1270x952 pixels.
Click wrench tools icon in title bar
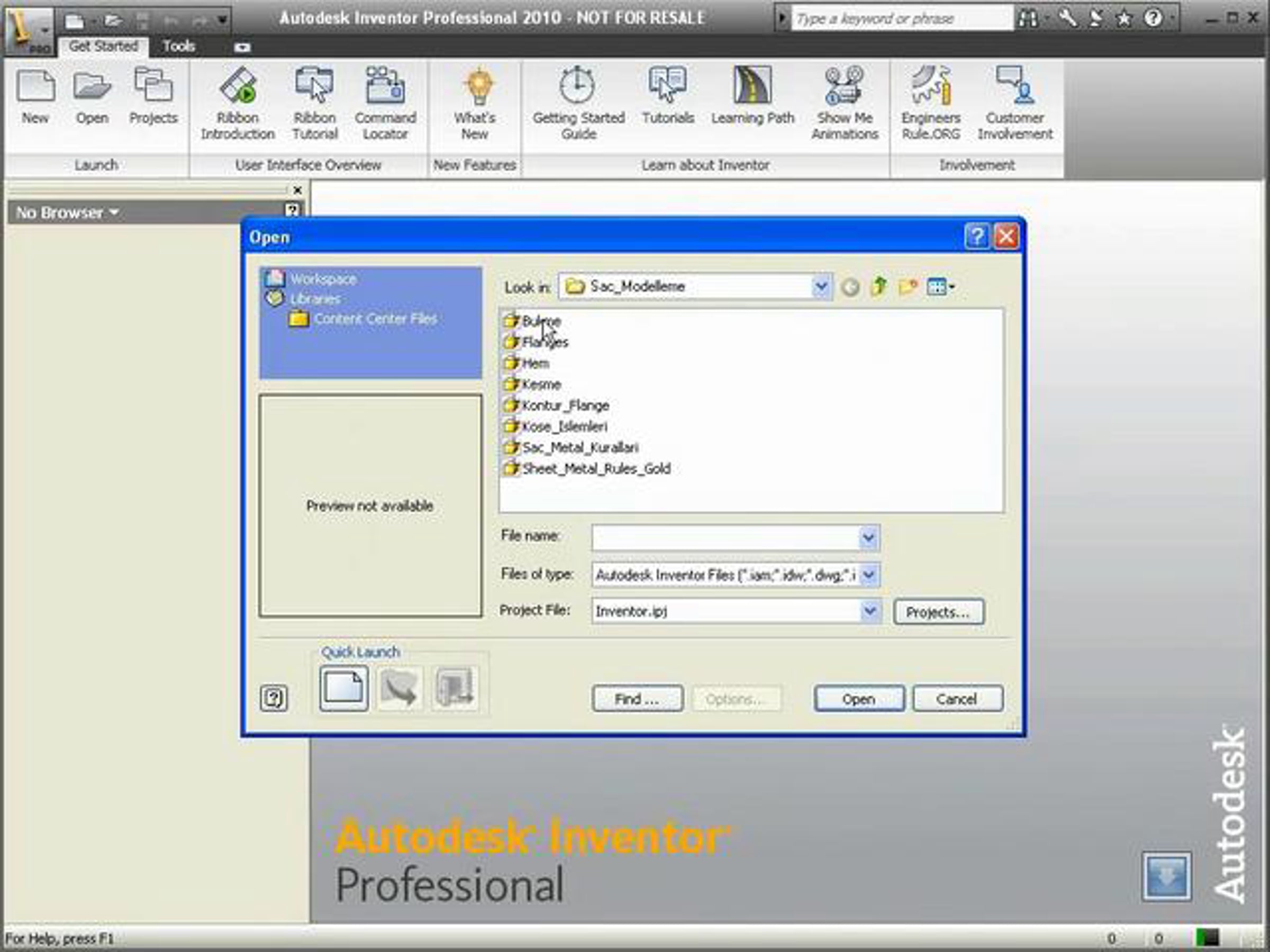point(1067,19)
